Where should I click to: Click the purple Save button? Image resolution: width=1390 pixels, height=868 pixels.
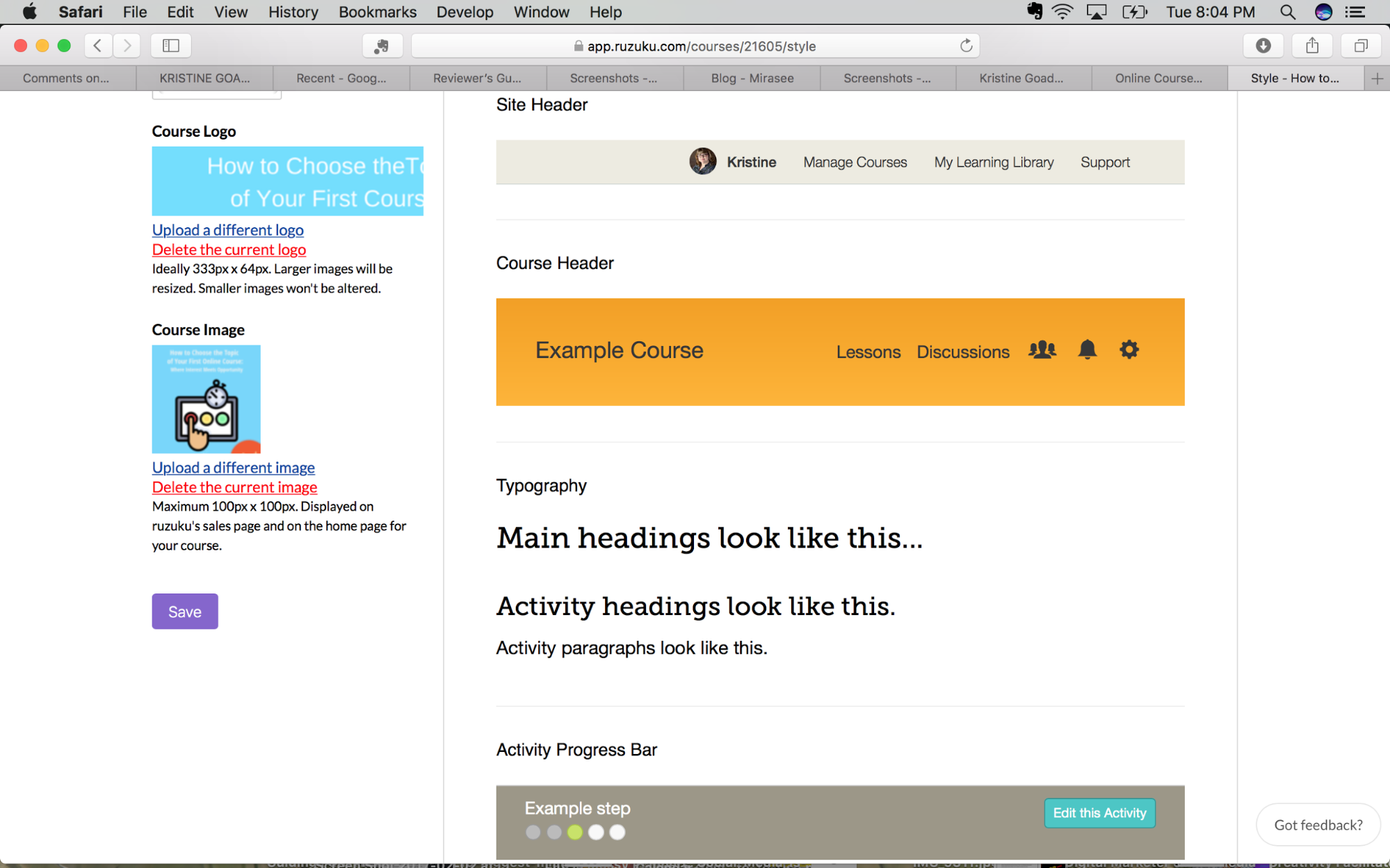[x=185, y=611]
